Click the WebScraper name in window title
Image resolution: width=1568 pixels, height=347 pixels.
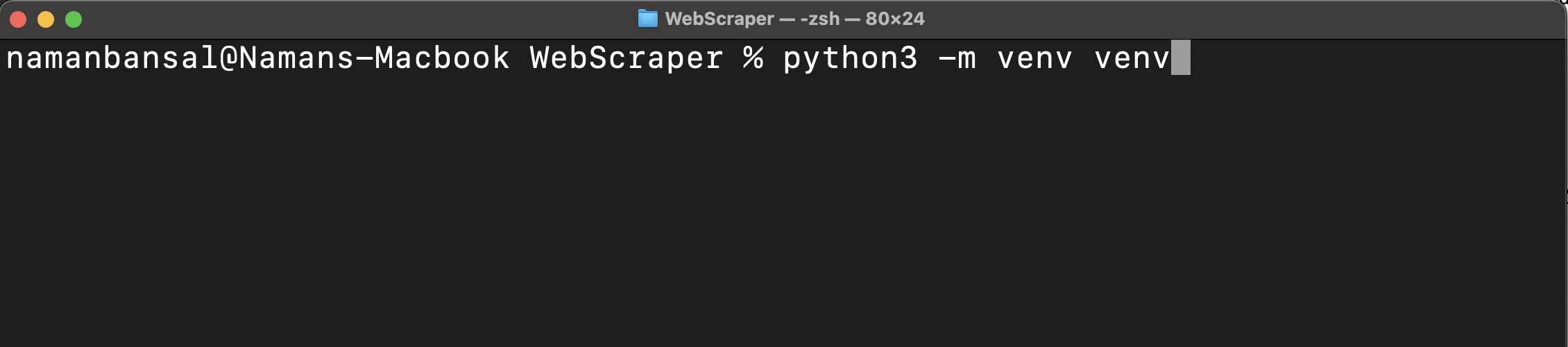719,19
